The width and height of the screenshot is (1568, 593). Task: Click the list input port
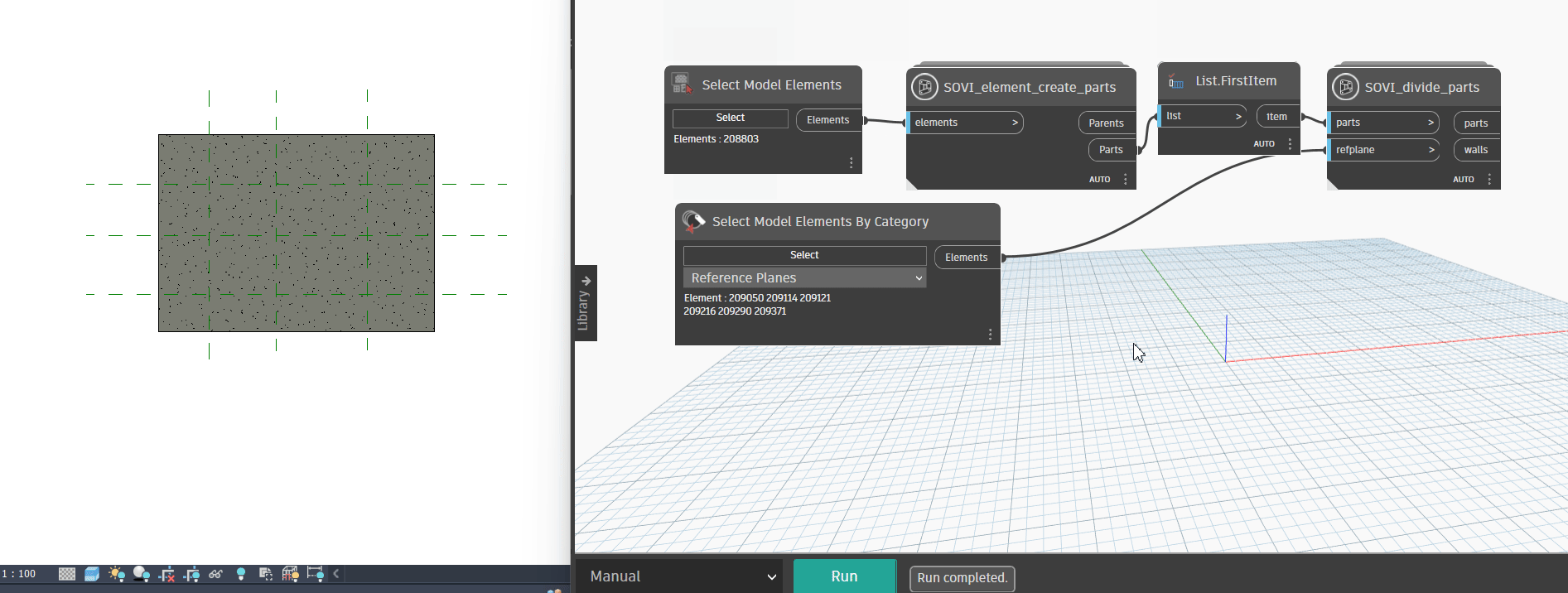pyautogui.click(x=1202, y=116)
